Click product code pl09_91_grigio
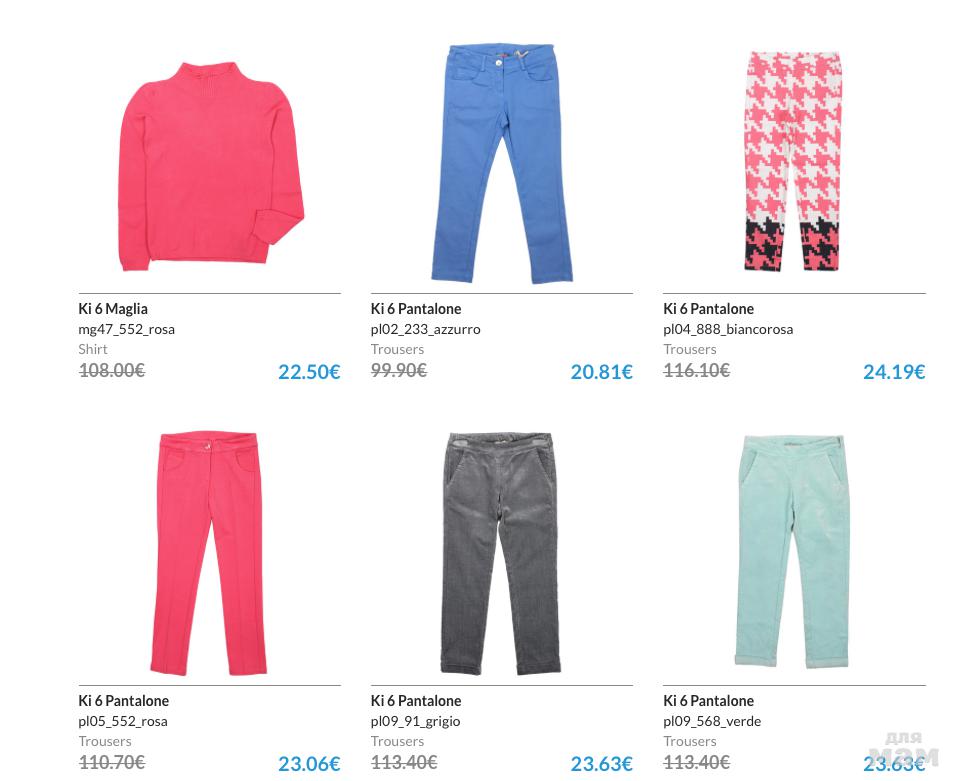 coord(415,721)
